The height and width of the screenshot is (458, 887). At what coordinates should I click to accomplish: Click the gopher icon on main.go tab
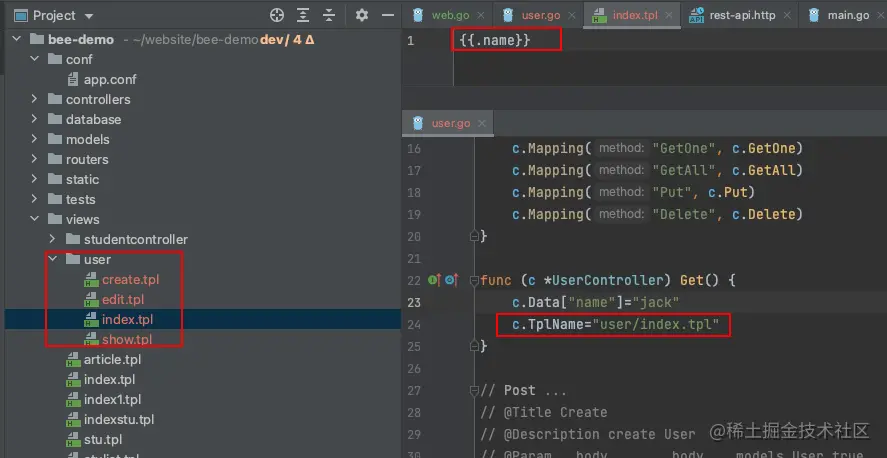814,15
